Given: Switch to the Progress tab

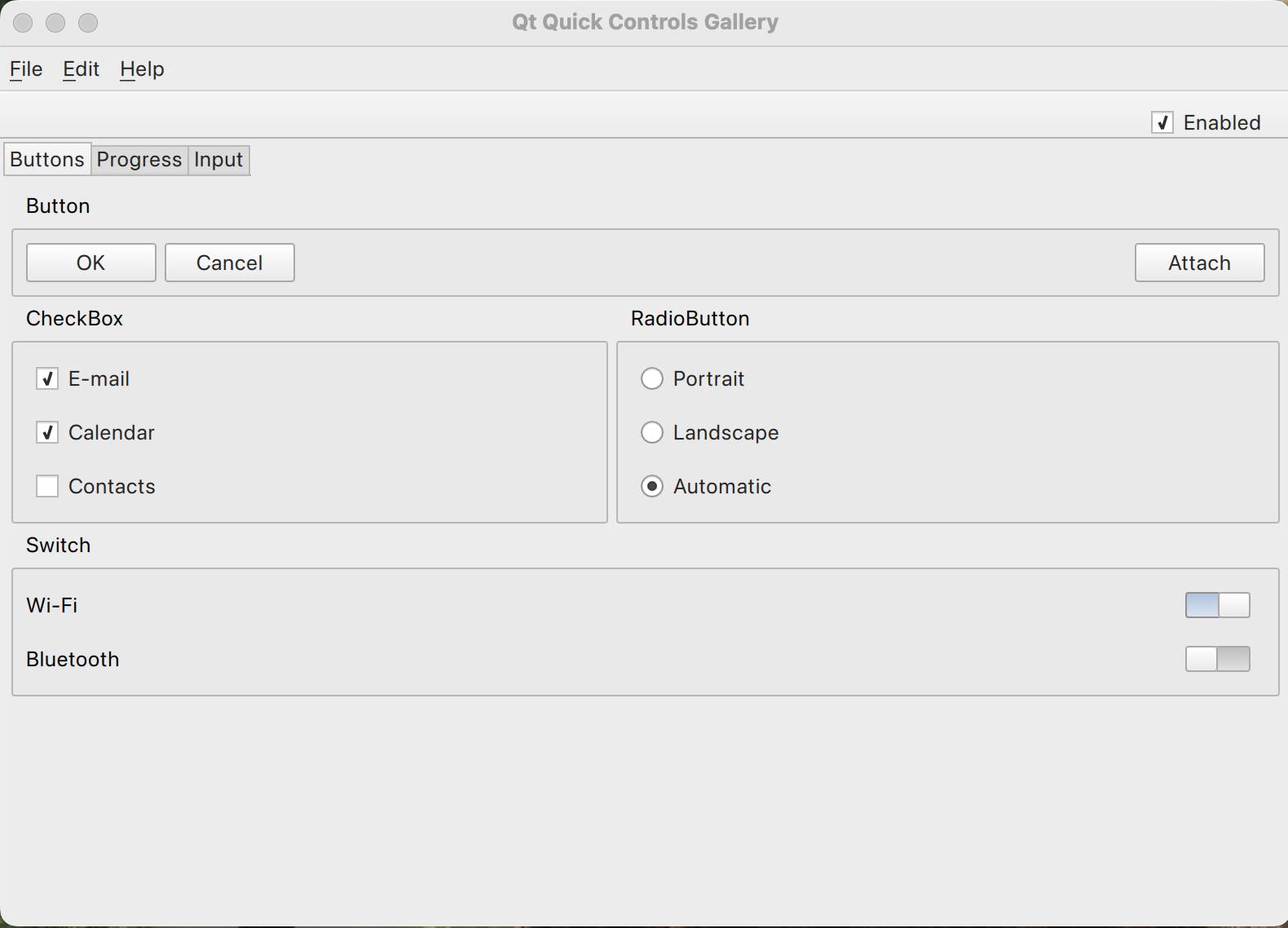Looking at the screenshot, I should [139, 160].
